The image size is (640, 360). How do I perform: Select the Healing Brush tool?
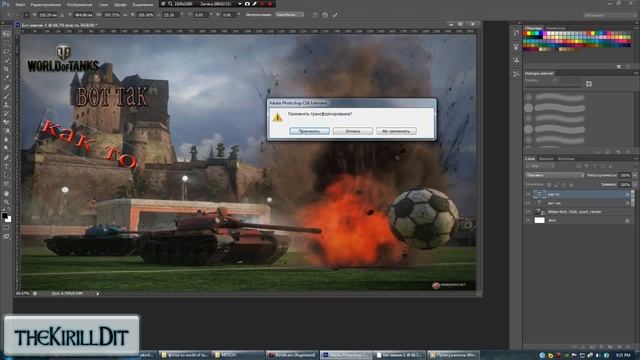click(x=7, y=86)
